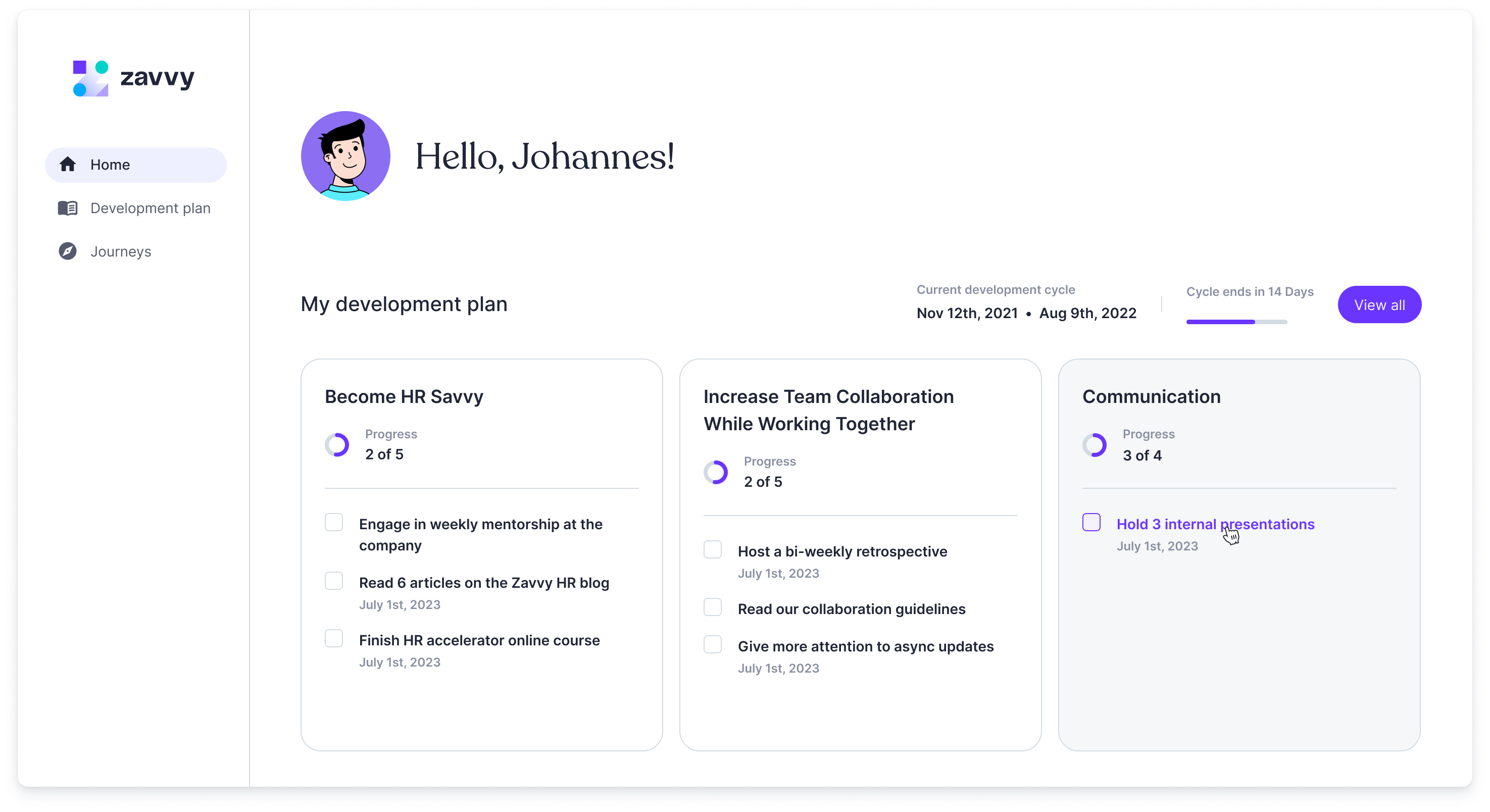Click the progress ring on Become HR Savvy

[x=337, y=445]
